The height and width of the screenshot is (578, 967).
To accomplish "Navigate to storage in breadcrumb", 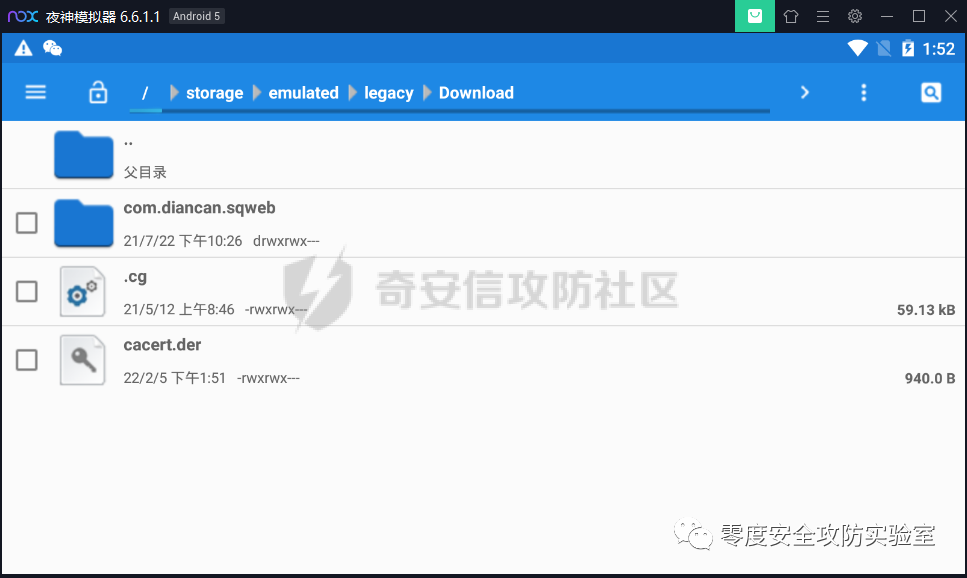I will click(x=215, y=93).
